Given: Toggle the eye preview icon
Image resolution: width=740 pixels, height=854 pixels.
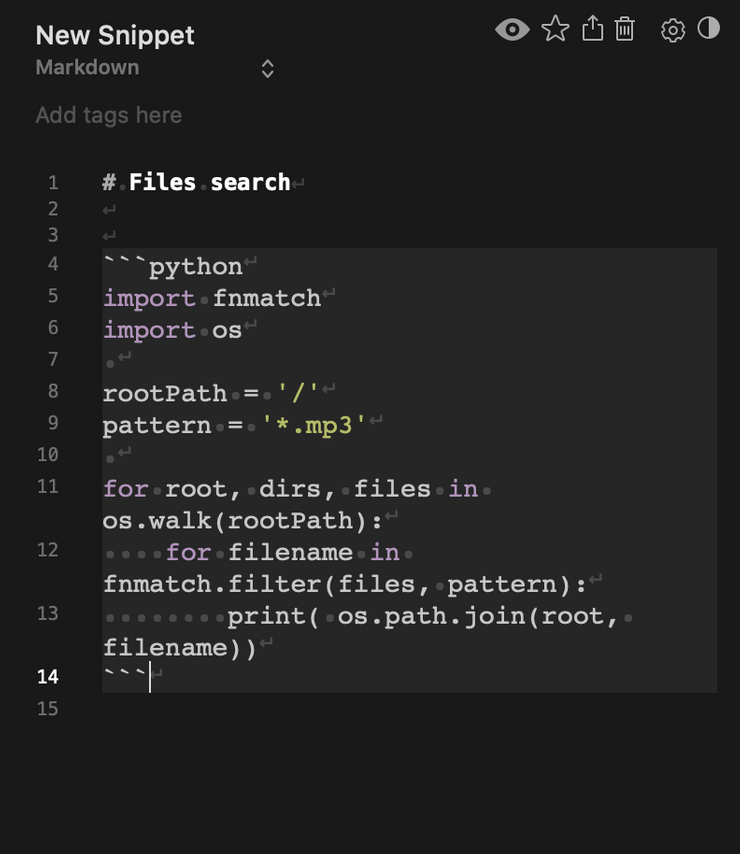Looking at the screenshot, I should (x=512, y=29).
